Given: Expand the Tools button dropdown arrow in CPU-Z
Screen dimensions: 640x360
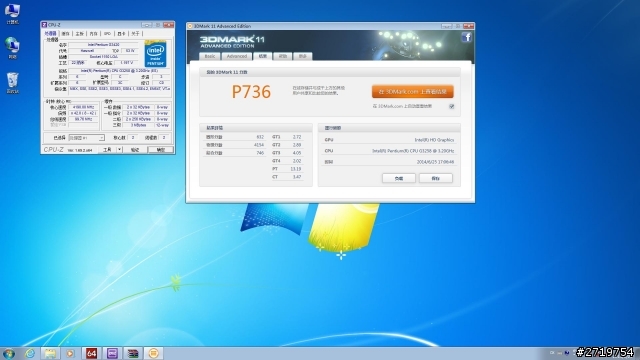Looking at the screenshot, I should coord(119,150).
